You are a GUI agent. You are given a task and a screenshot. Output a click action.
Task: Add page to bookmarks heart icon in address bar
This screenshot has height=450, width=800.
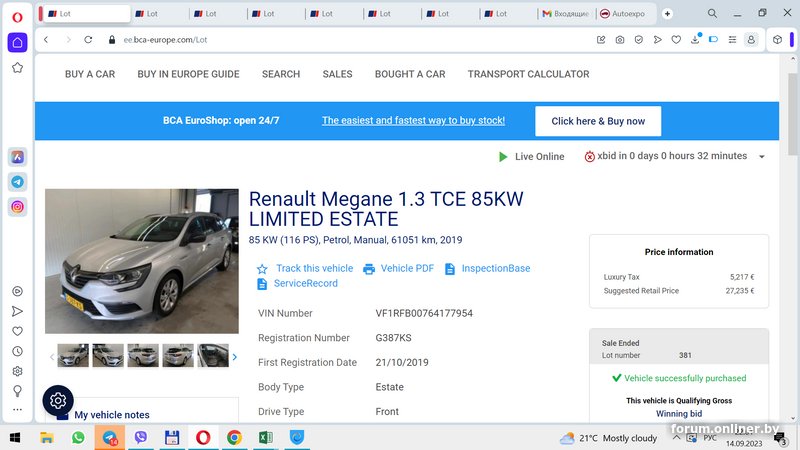(676, 40)
